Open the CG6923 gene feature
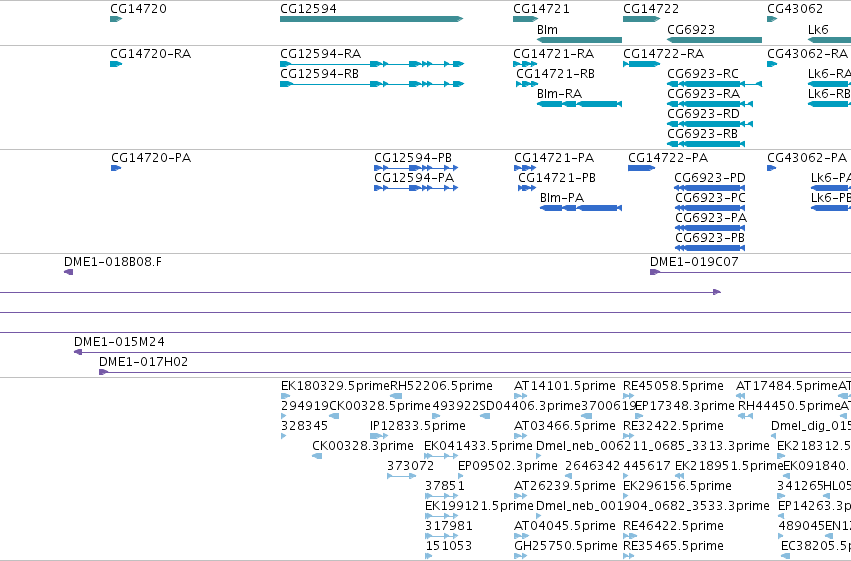 (x=714, y=40)
